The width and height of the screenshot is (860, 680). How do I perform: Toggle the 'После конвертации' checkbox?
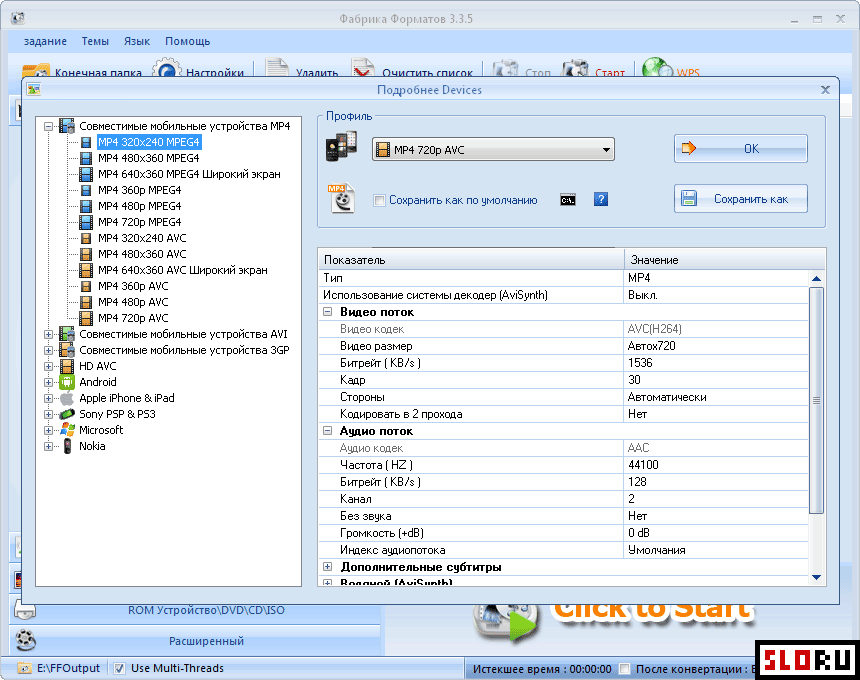tap(624, 669)
